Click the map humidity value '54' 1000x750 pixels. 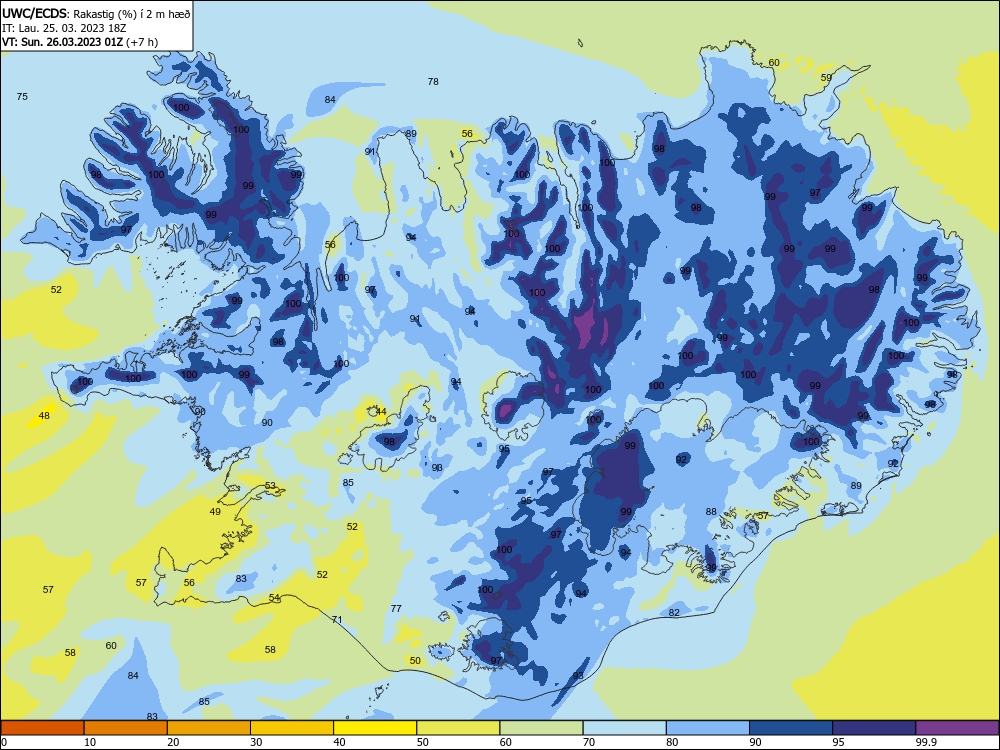click(274, 597)
